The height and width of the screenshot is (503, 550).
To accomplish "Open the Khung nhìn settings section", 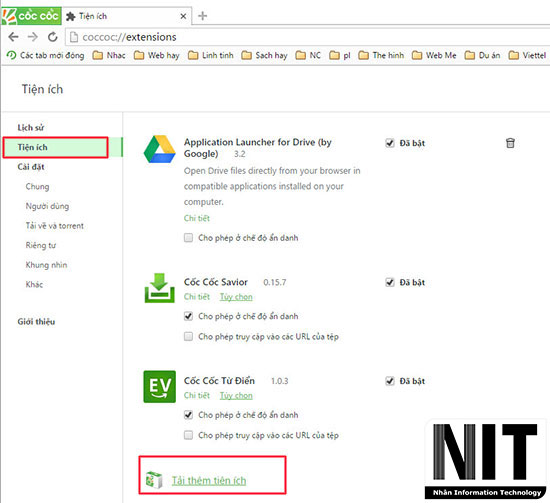I will point(46,265).
